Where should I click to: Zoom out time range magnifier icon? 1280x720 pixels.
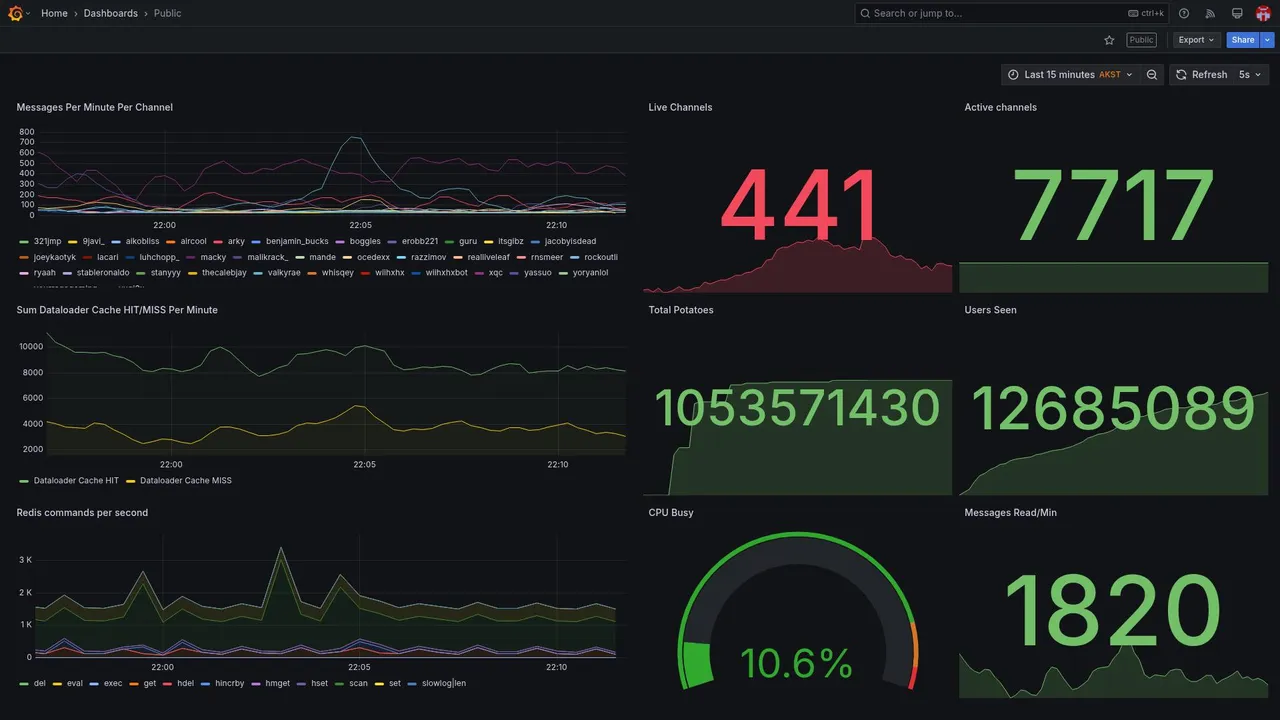(1152, 75)
